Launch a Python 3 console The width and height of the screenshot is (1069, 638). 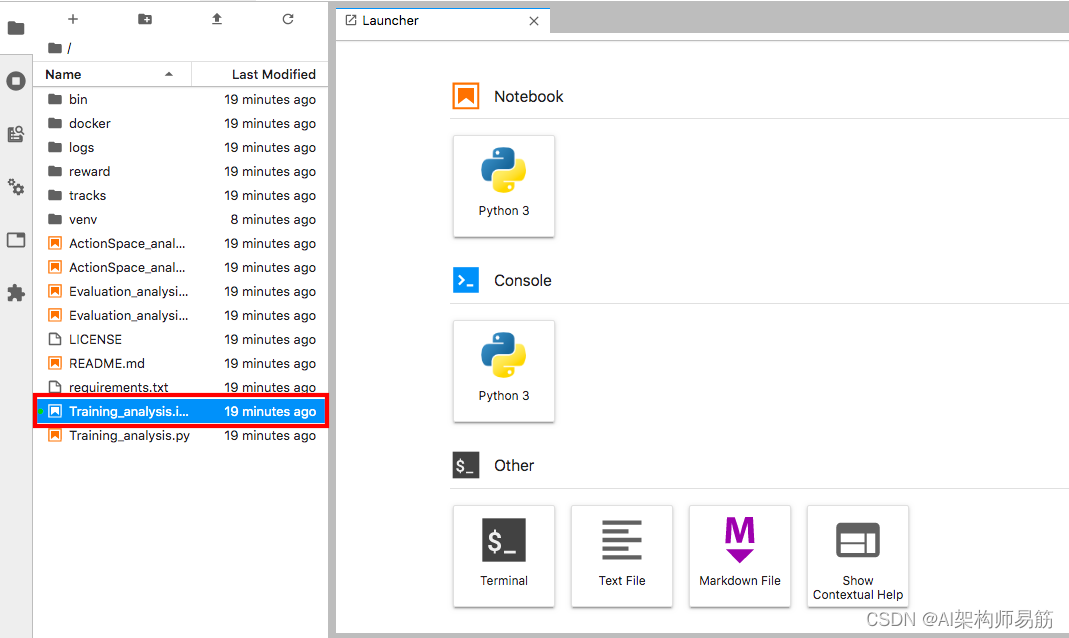point(504,371)
